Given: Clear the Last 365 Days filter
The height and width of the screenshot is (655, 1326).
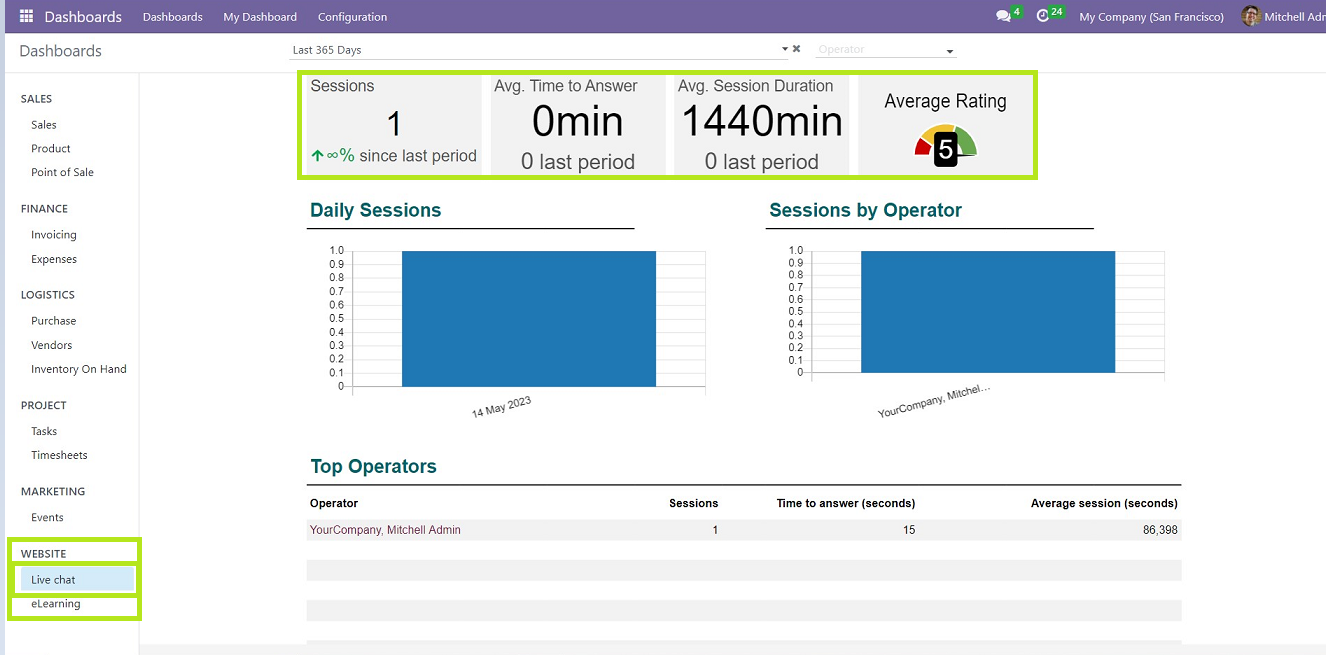Looking at the screenshot, I should pos(797,49).
